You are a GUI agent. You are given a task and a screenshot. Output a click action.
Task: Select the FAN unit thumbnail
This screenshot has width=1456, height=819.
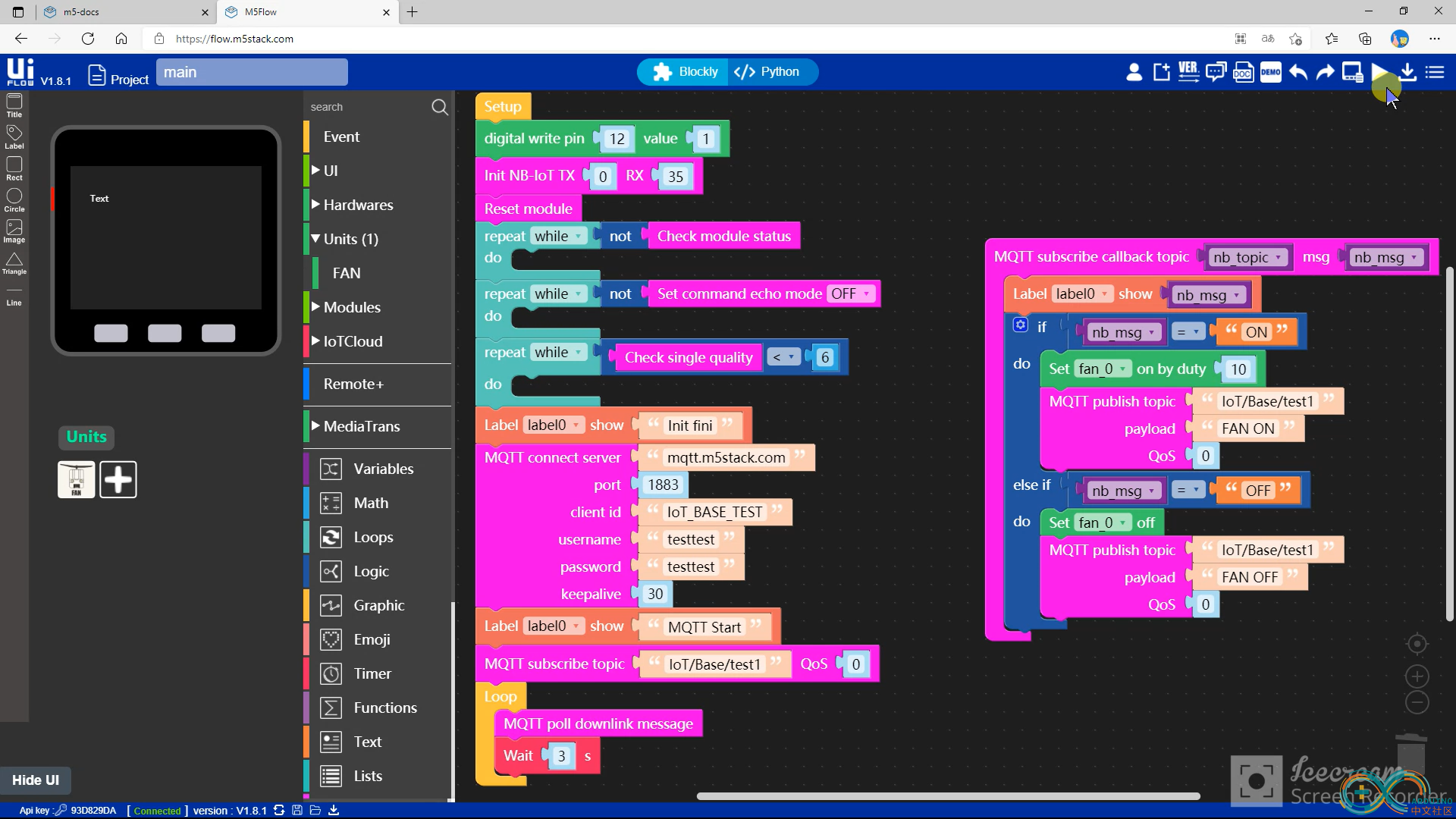pyautogui.click(x=77, y=479)
